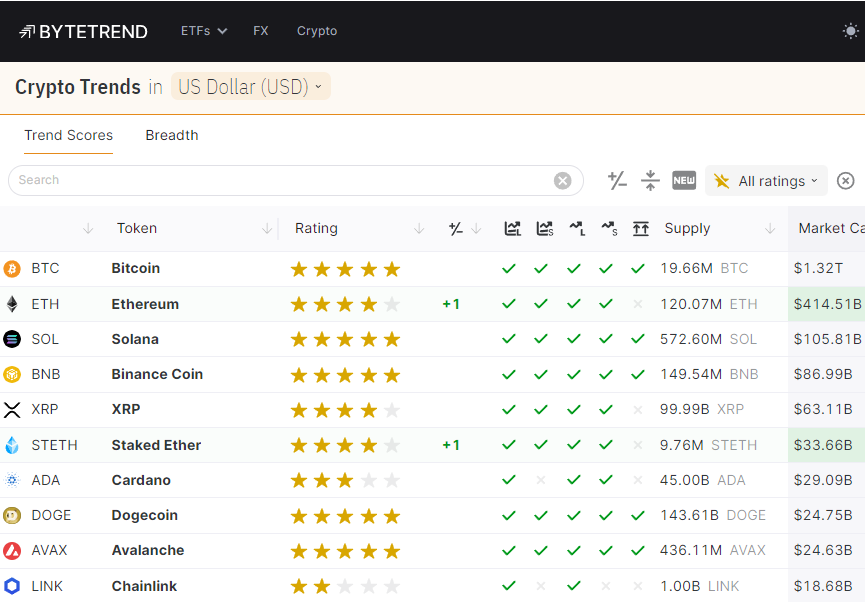Click the $414.51B market cap cell

point(827,304)
